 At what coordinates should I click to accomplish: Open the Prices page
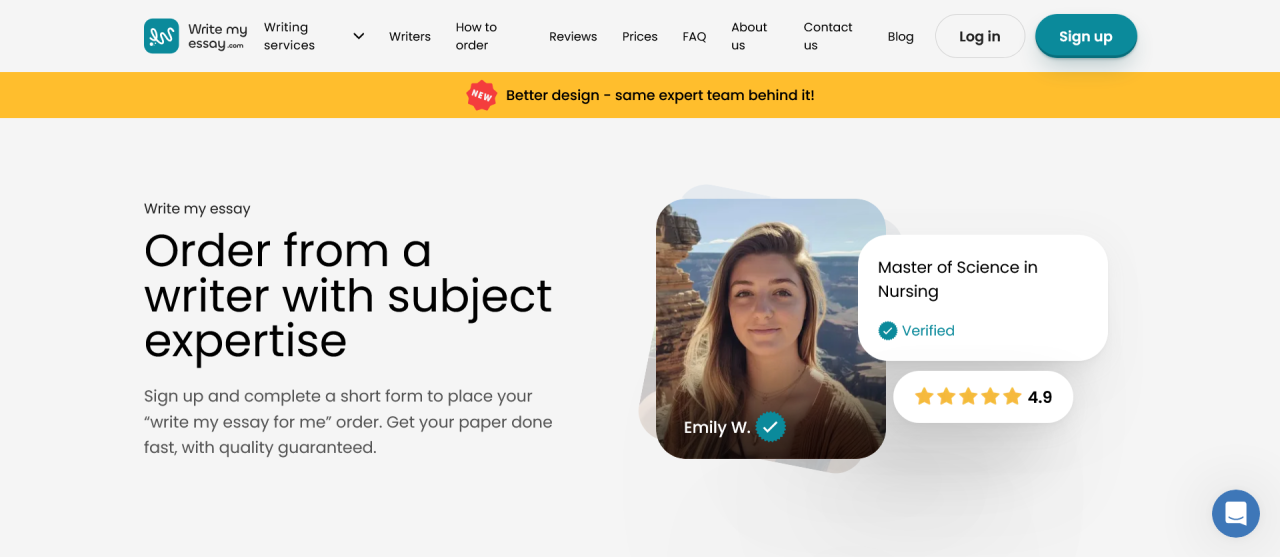pyautogui.click(x=640, y=36)
